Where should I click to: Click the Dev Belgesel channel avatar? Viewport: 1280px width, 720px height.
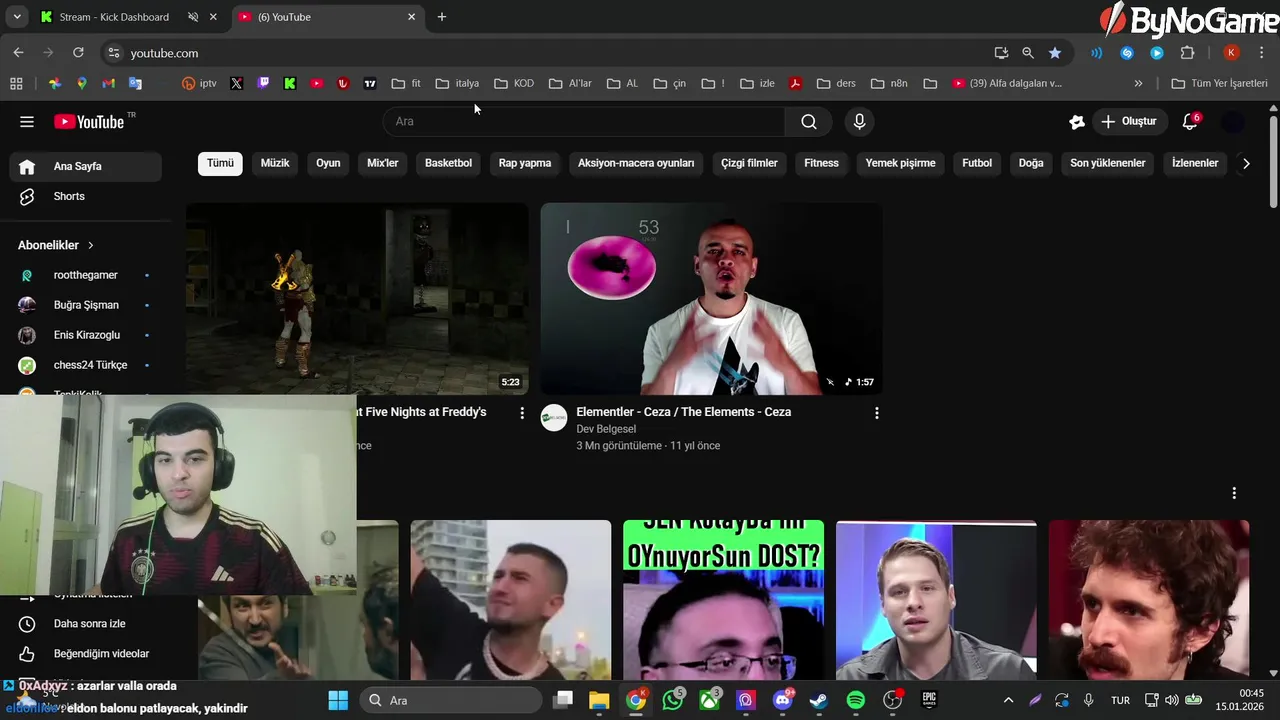pyautogui.click(x=554, y=418)
